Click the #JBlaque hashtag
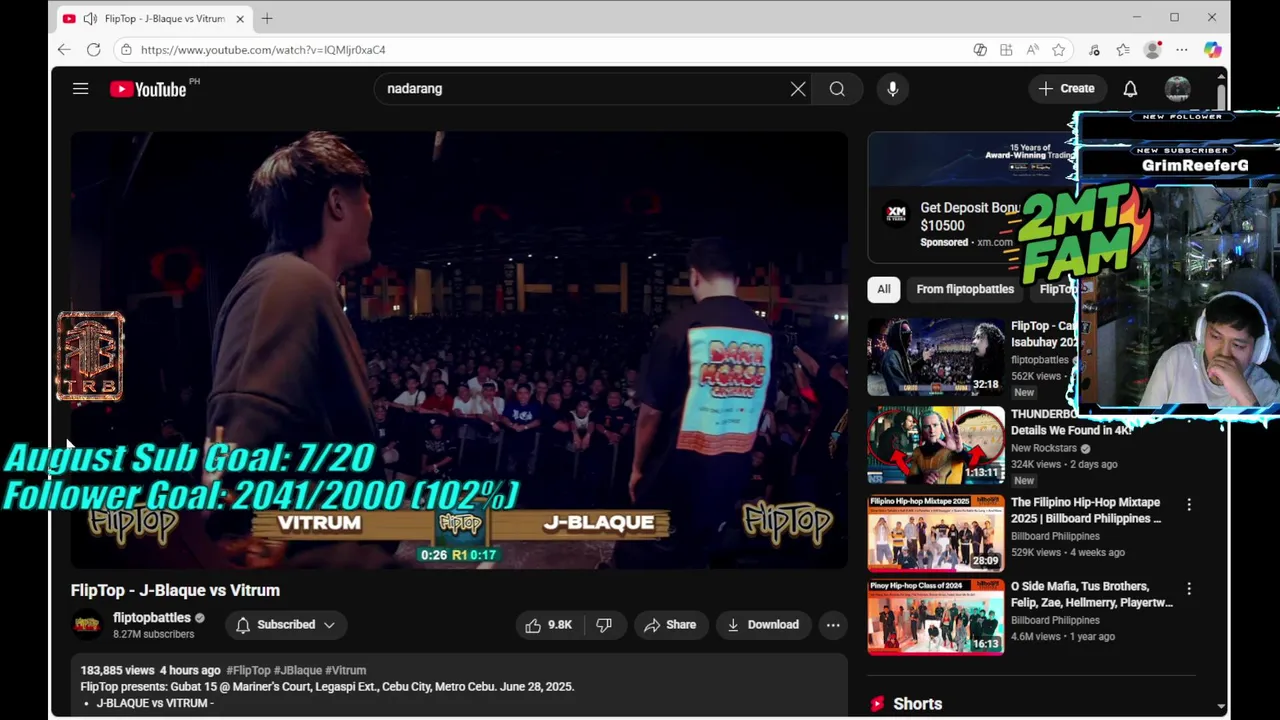This screenshot has width=1280, height=720. pos(298,671)
